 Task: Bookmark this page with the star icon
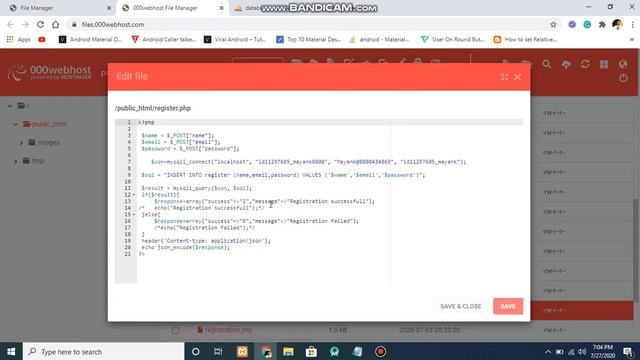click(x=553, y=24)
